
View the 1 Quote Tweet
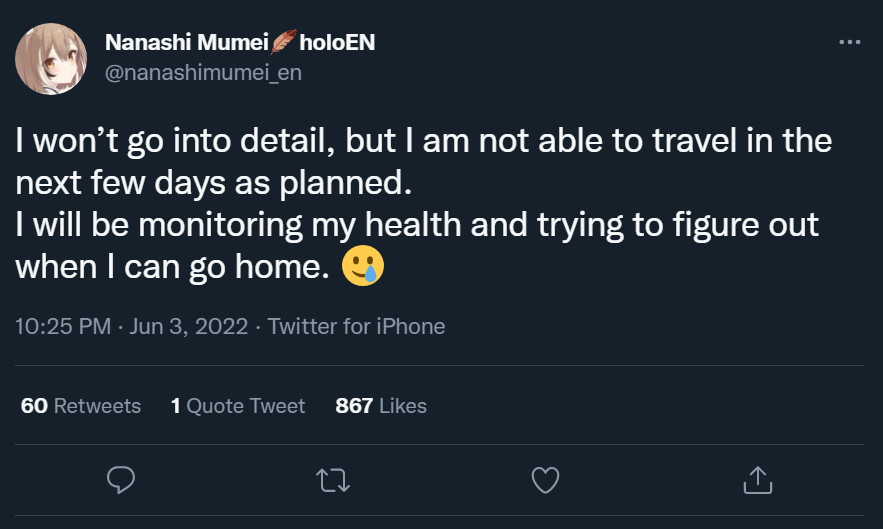238,406
